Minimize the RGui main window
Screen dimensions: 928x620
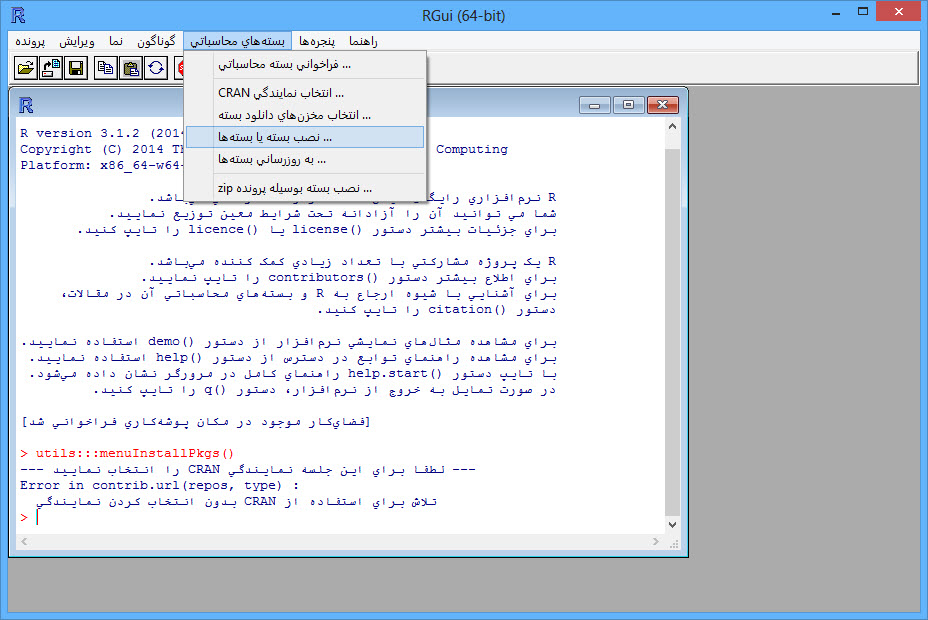pyautogui.click(x=836, y=13)
